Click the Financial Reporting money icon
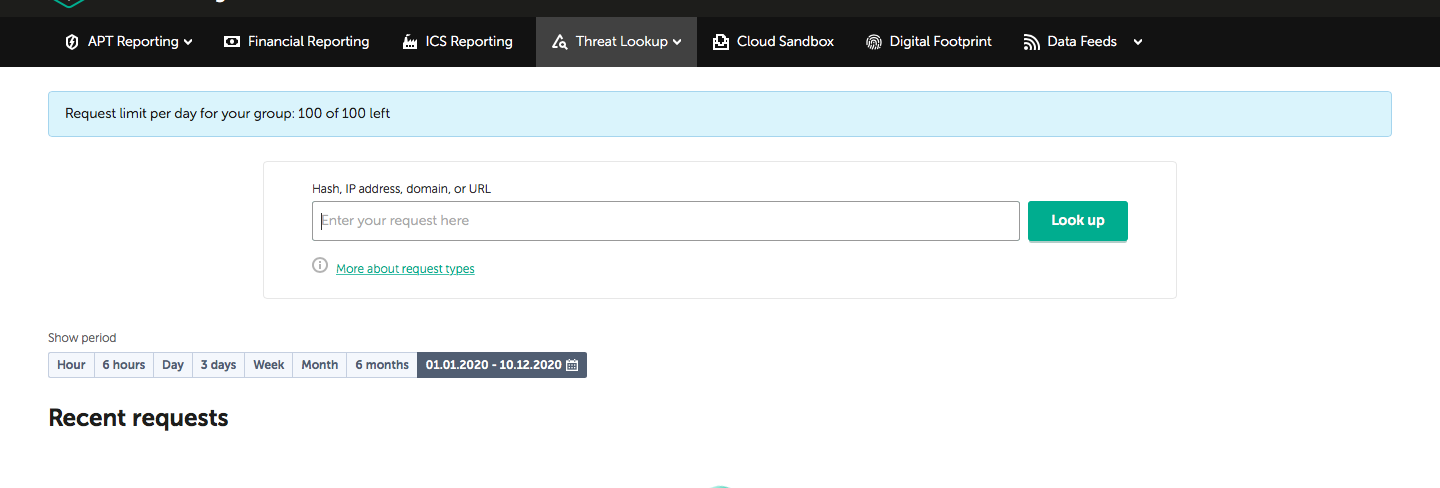This screenshot has height=488, width=1440. pyautogui.click(x=232, y=42)
